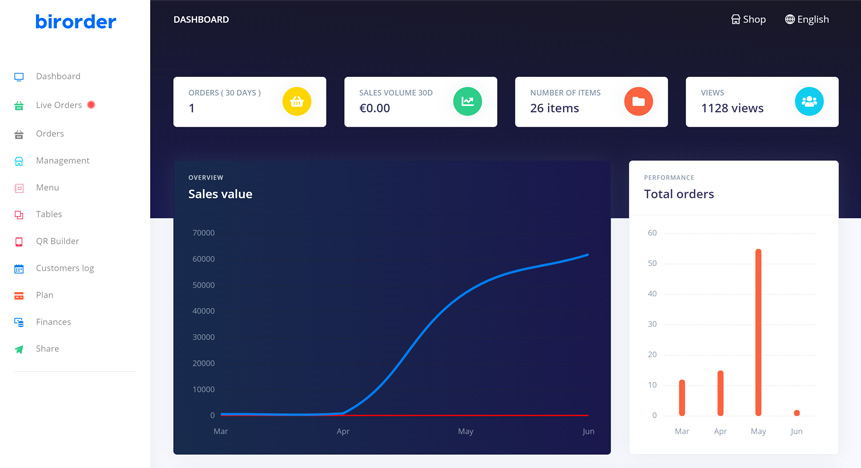The image size is (861, 468).
Task: Open the Menu sidebar entry
Action: click(48, 187)
